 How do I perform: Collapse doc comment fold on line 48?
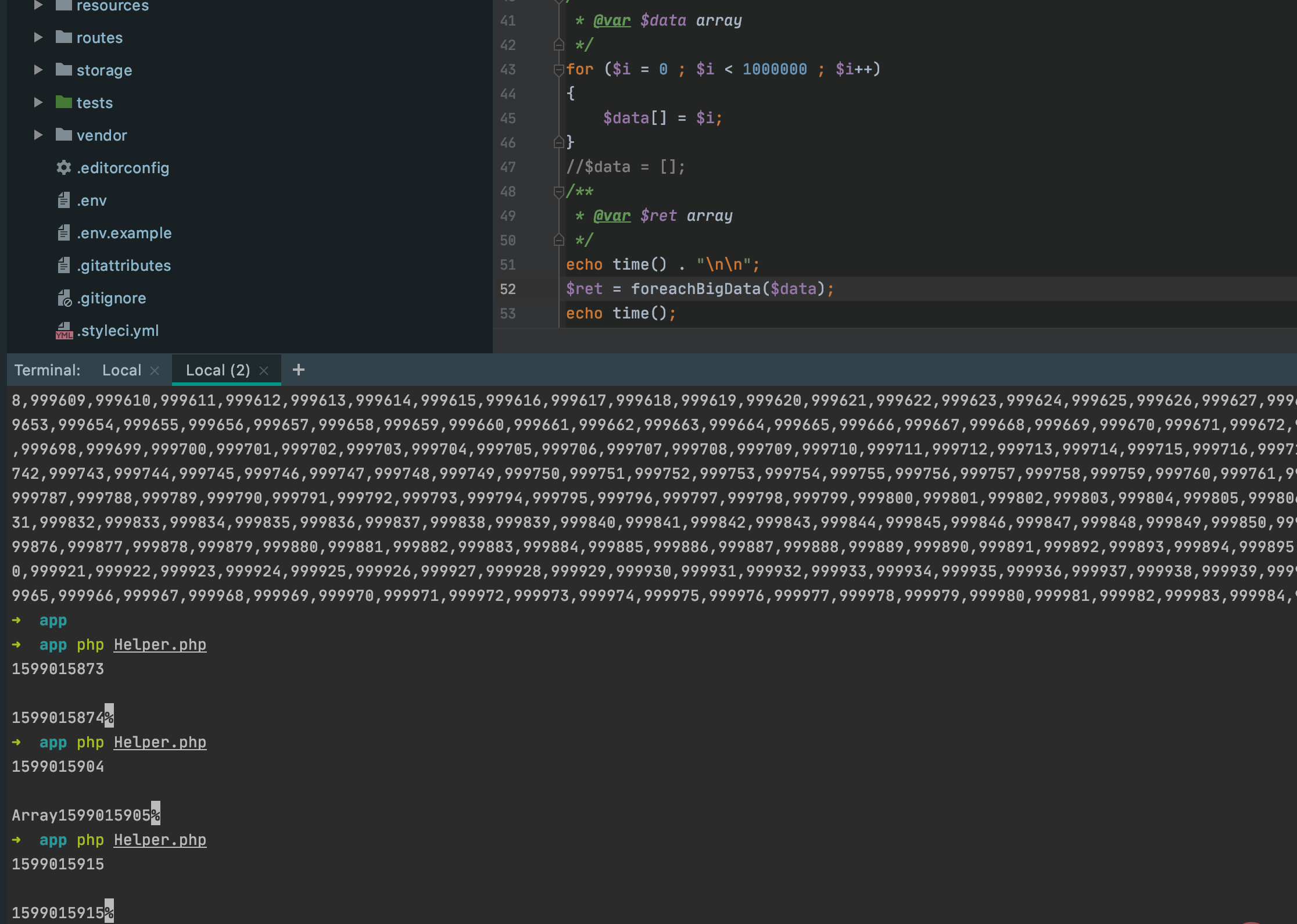pyautogui.click(x=559, y=192)
